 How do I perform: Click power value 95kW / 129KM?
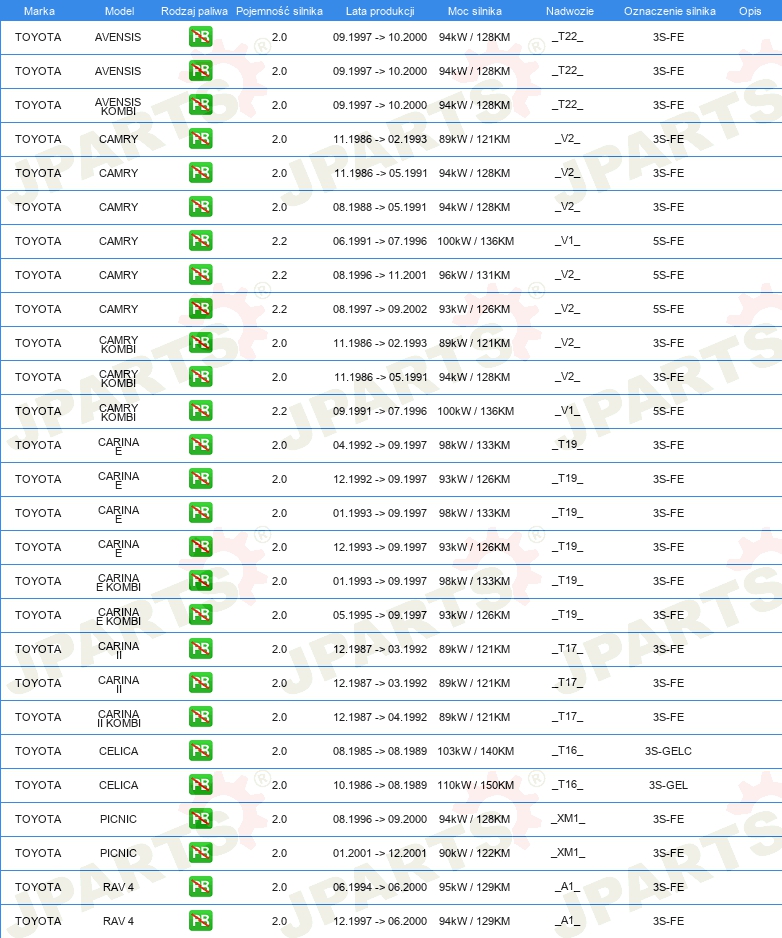pyautogui.click(x=474, y=887)
